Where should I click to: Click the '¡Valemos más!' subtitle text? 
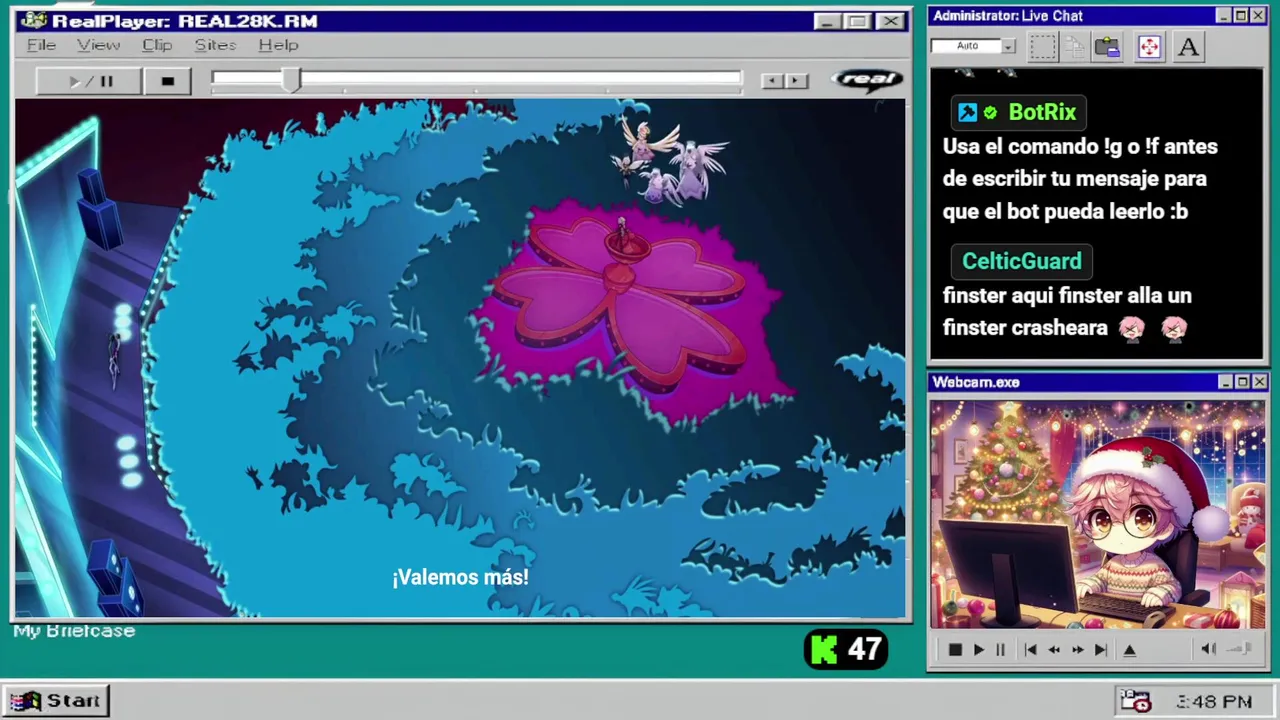coord(460,577)
